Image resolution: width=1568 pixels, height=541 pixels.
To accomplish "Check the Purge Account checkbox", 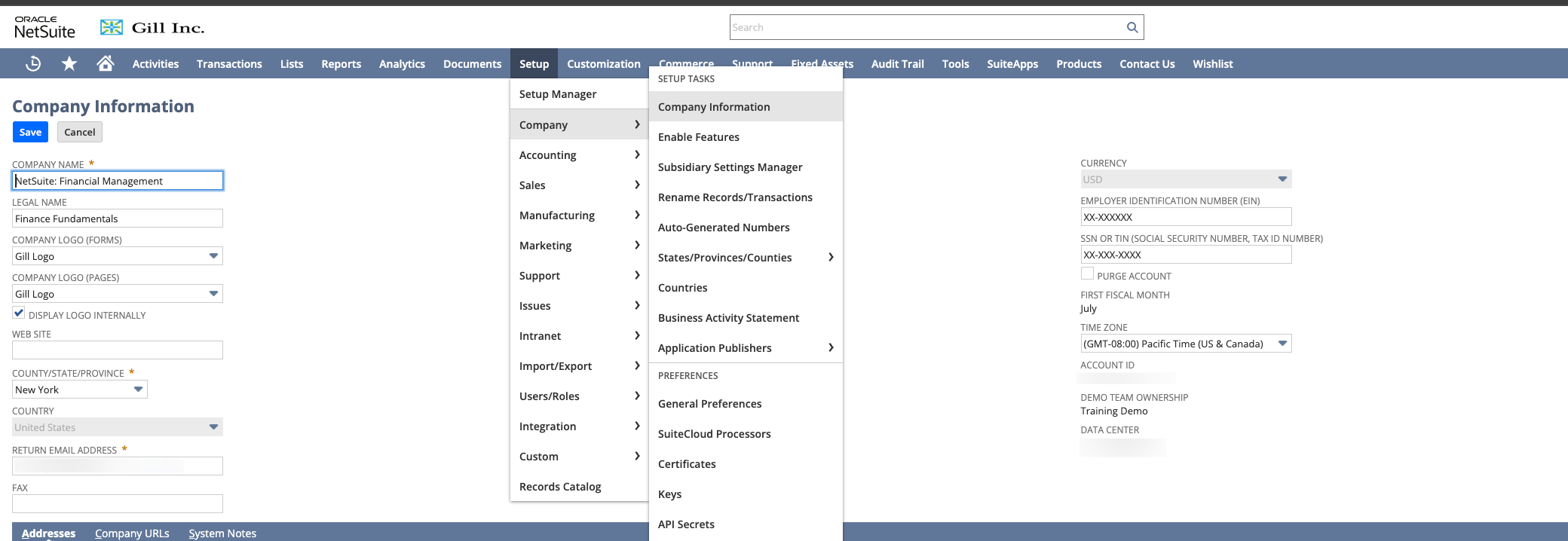I will click(1087, 274).
